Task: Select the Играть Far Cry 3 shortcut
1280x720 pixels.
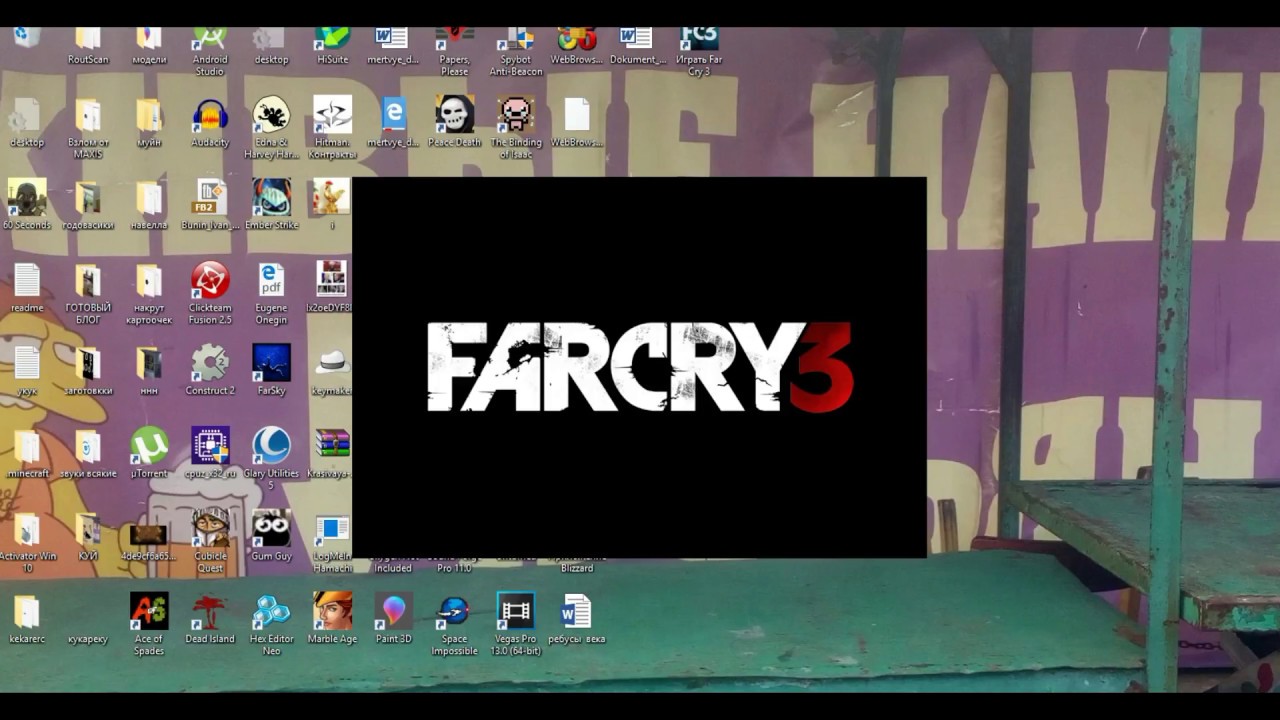Action: 699,52
